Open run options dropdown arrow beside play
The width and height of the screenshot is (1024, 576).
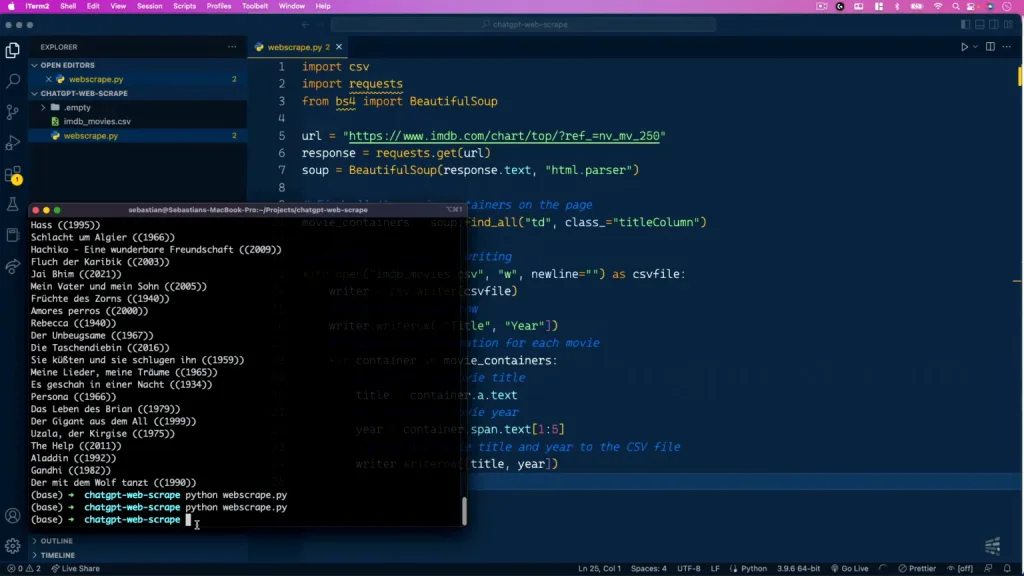click(976, 47)
